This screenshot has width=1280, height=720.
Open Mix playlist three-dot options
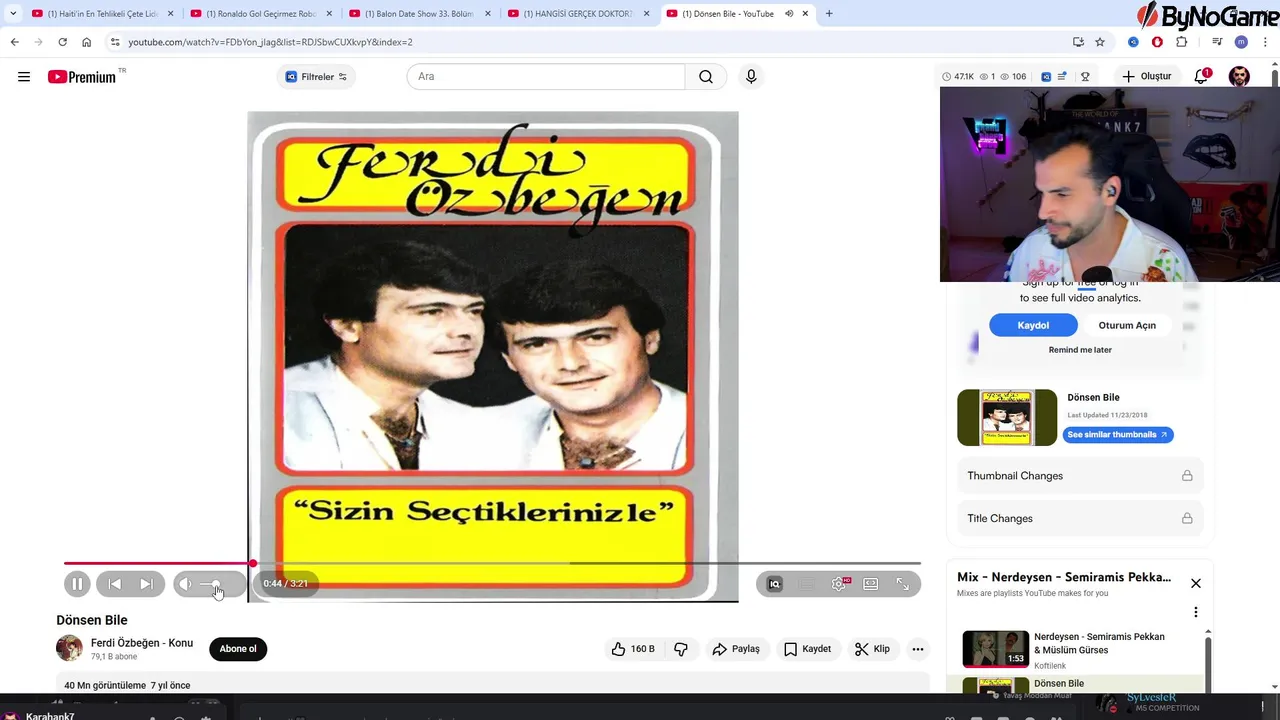click(x=1195, y=612)
